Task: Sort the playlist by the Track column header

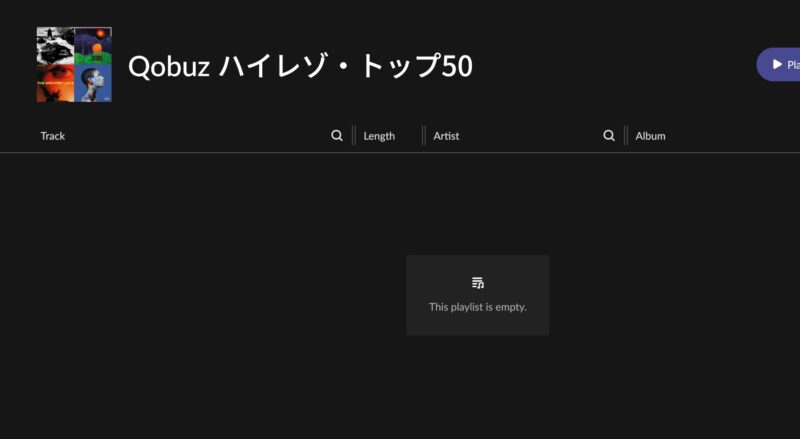Action: coord(53,136)
